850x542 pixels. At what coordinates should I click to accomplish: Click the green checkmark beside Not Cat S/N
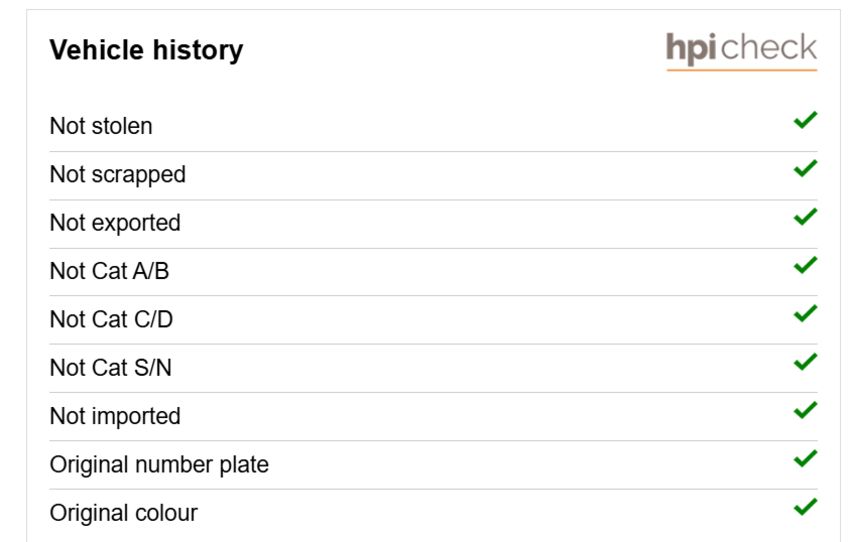806,361
